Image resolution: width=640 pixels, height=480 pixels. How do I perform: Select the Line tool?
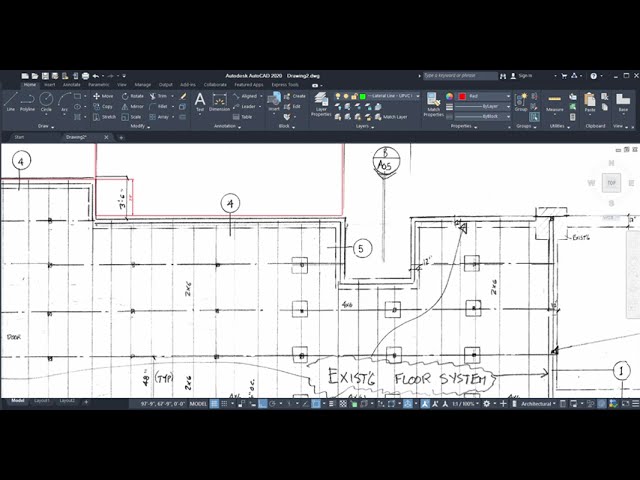coord(11,101)
